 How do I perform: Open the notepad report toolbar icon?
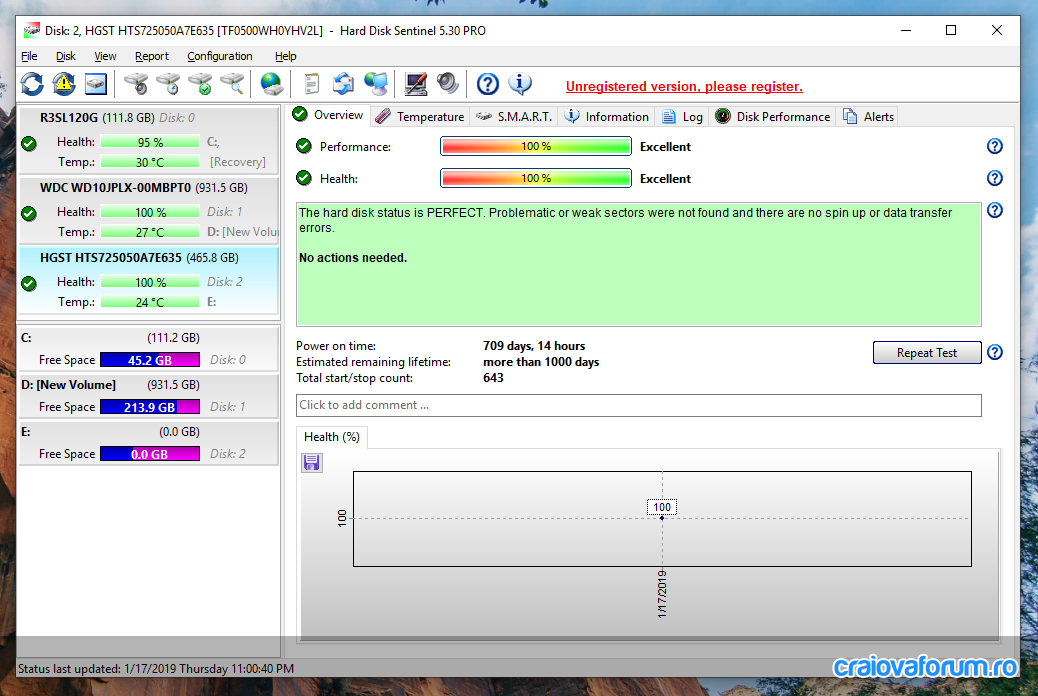[311, 84]
